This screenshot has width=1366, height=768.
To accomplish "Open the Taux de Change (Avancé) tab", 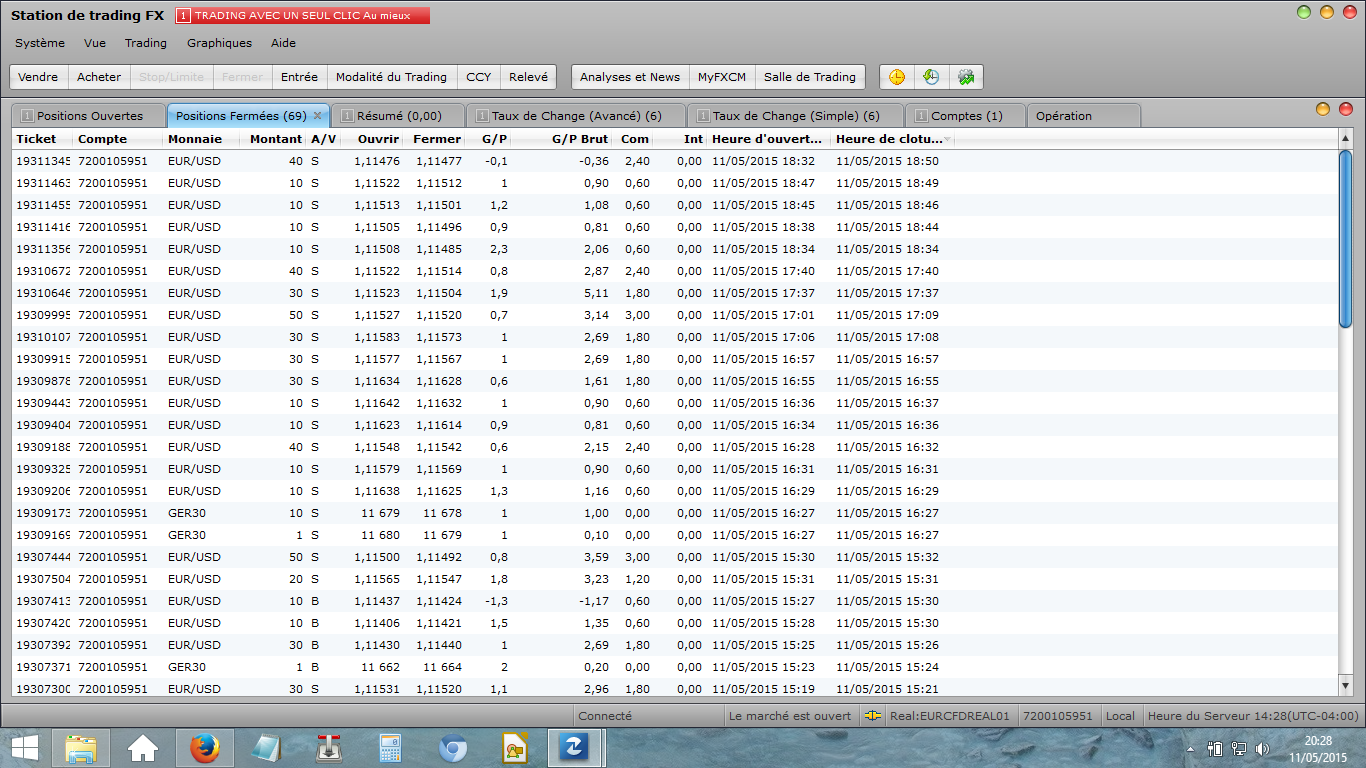I will click(x=577, y=116).
